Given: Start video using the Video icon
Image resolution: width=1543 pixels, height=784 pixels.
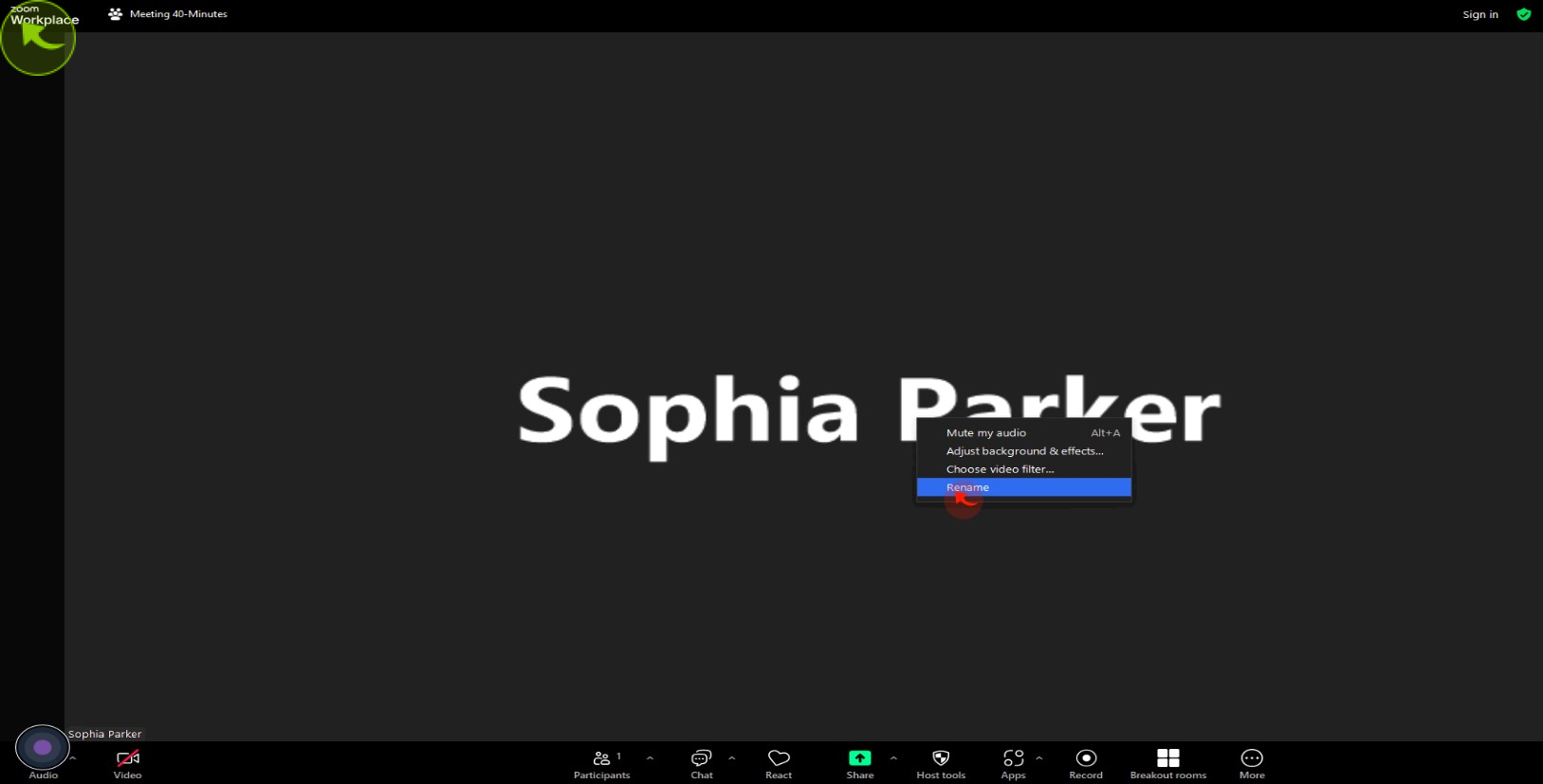Looking at the screenshot, I should (x=127, y=763).
